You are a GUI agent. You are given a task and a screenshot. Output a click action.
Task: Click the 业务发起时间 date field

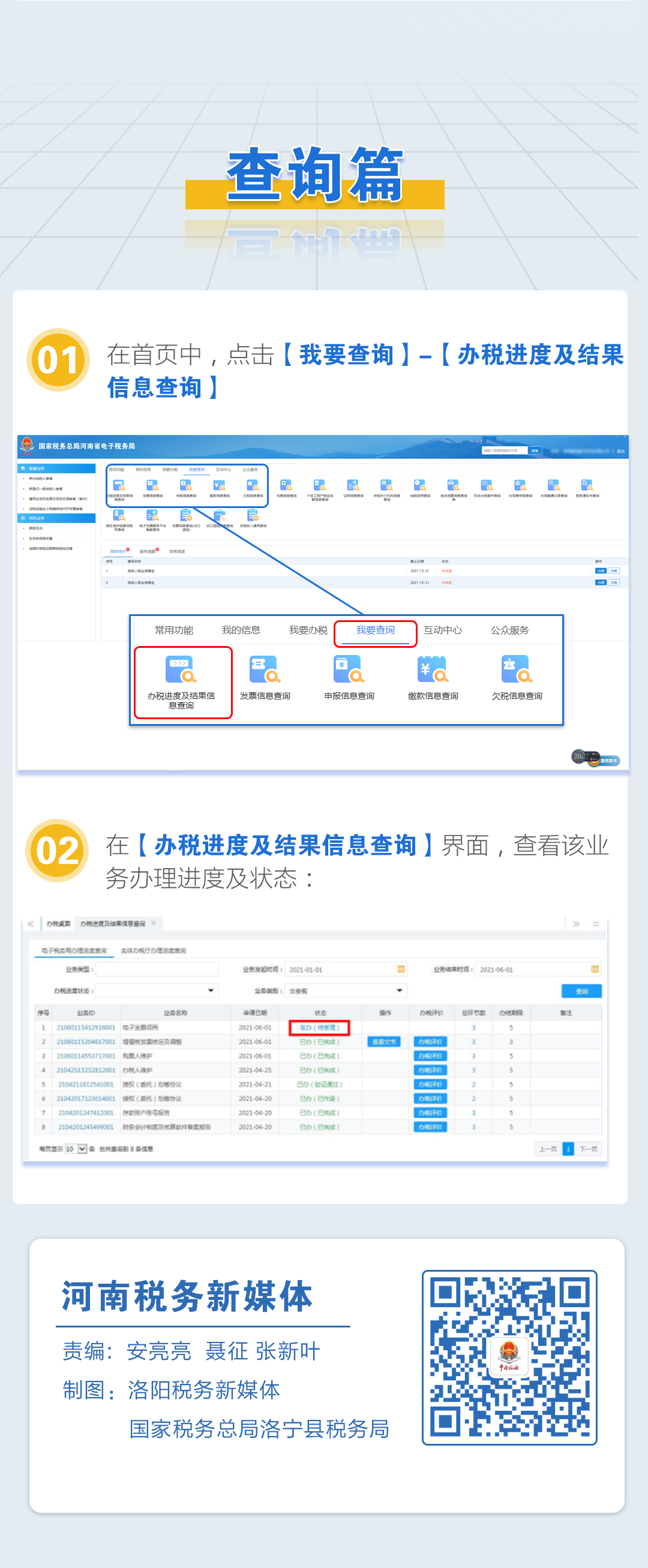click(347, 969)
